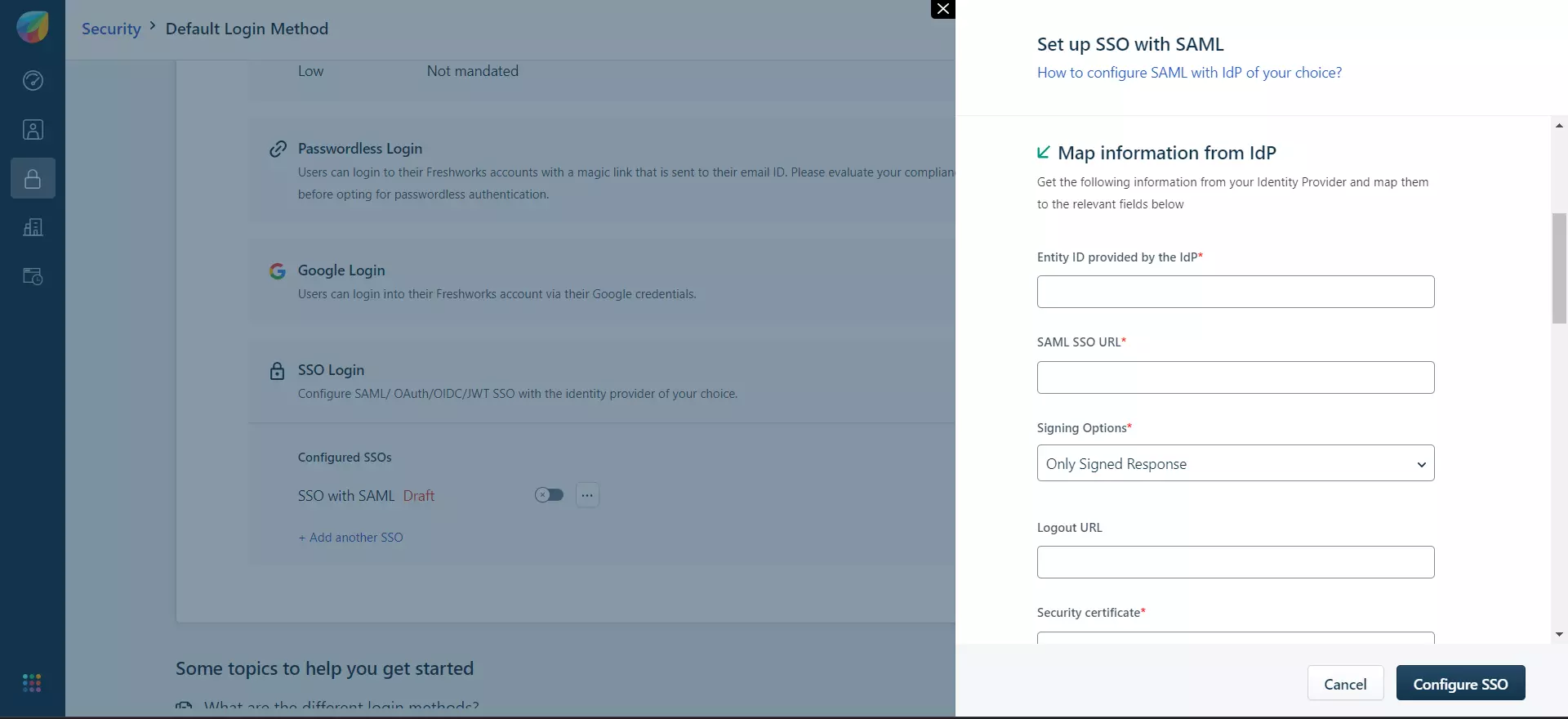The width and height of the screenshot is (1568, 719).
Task: Click the panel scrollbar down arrow
Action: [x=1559, y=634]
